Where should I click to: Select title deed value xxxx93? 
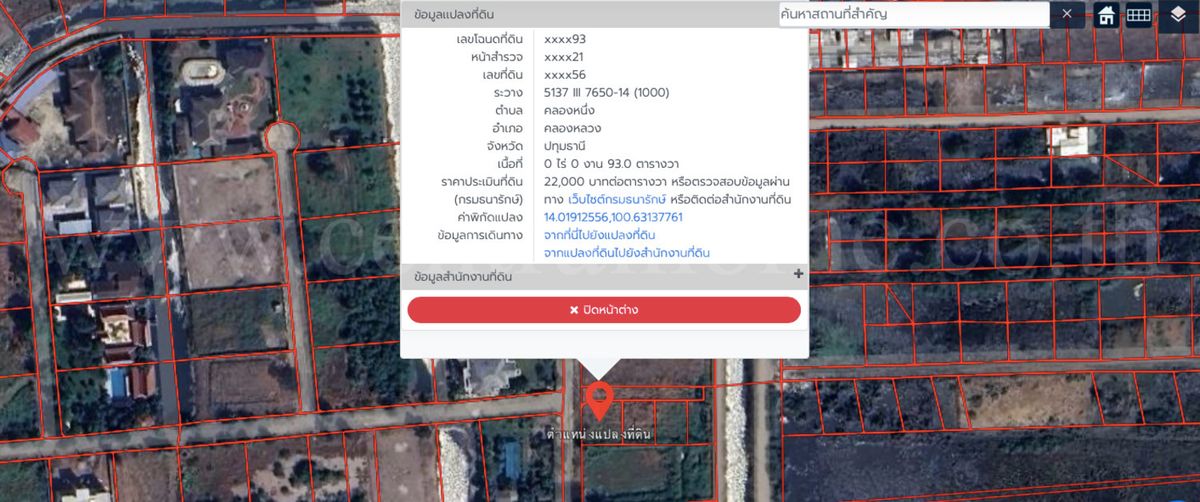point(565,39)
